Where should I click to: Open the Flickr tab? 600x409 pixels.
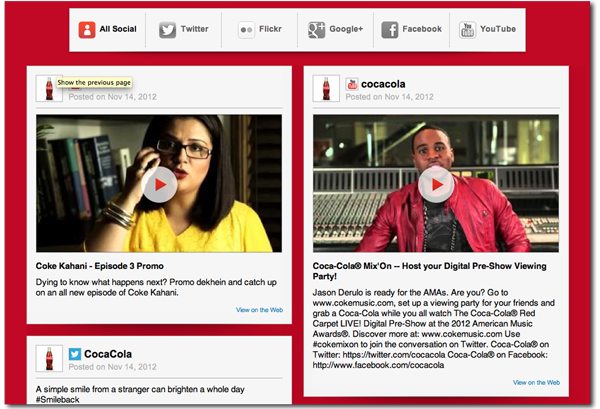coord(260,29)
